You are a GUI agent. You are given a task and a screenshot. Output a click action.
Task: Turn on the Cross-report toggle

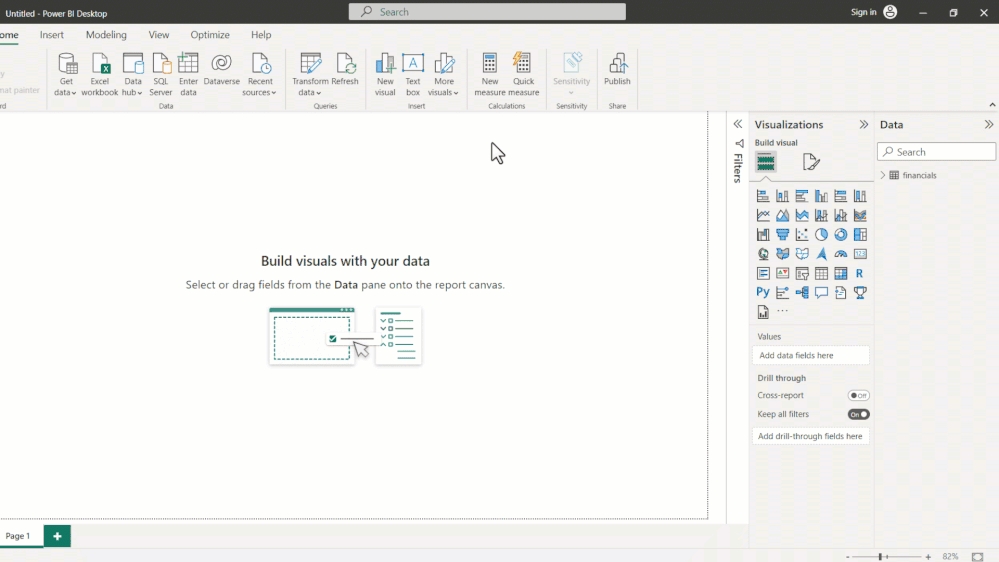858,395
